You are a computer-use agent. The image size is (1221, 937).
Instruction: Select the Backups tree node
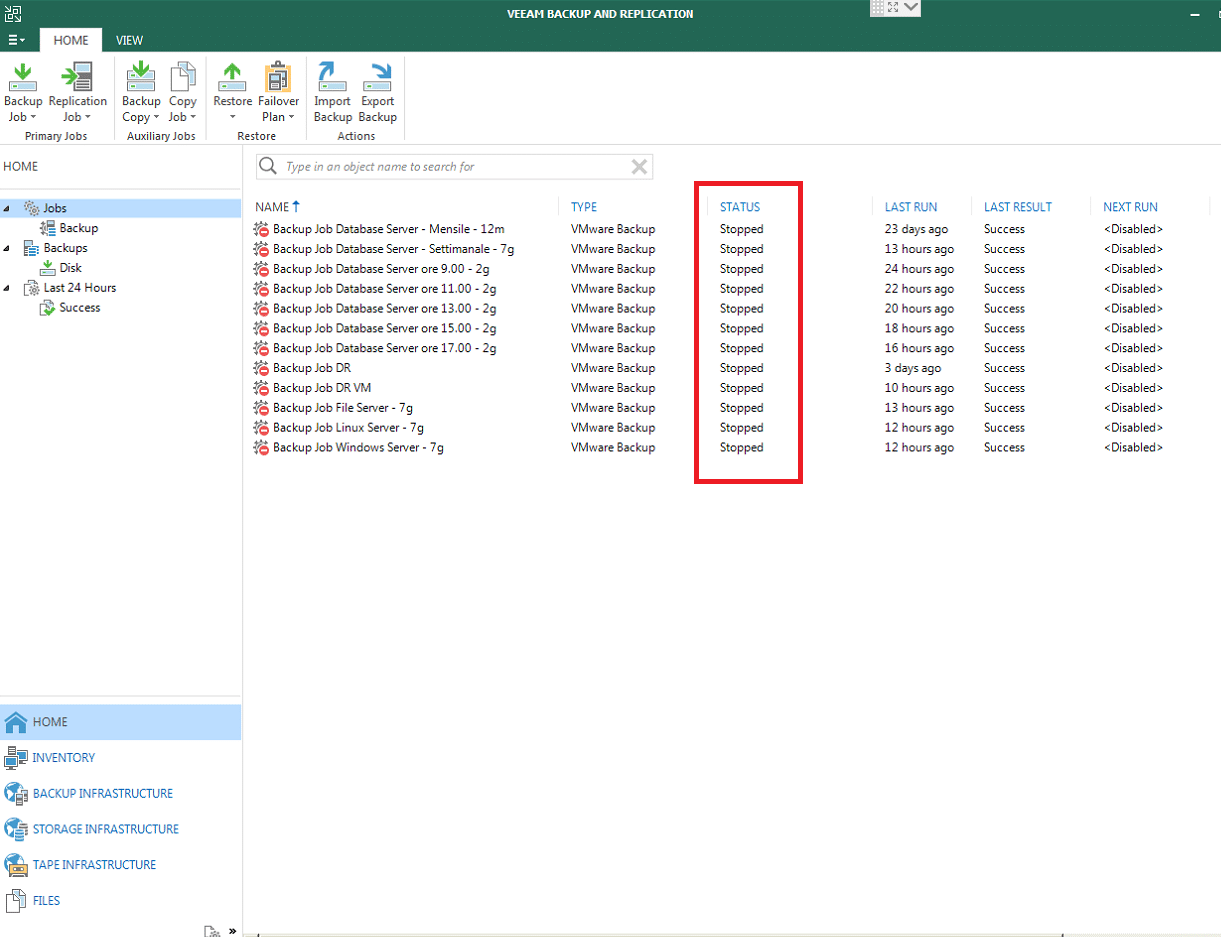(65, 248)
